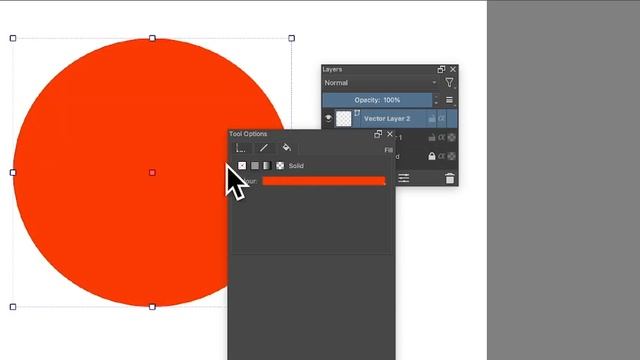Screen dimensions: 640x360
Task: Click the bottom-left selection handle of the circle
Action: (x=13, y=307)
